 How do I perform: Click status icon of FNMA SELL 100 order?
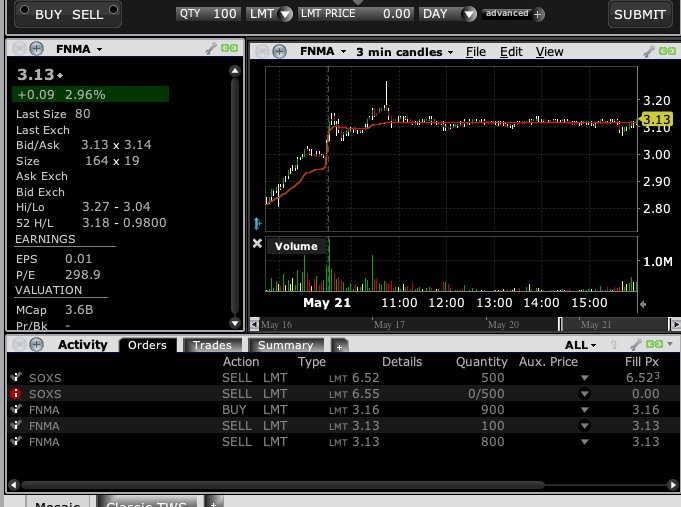point(16,425)
